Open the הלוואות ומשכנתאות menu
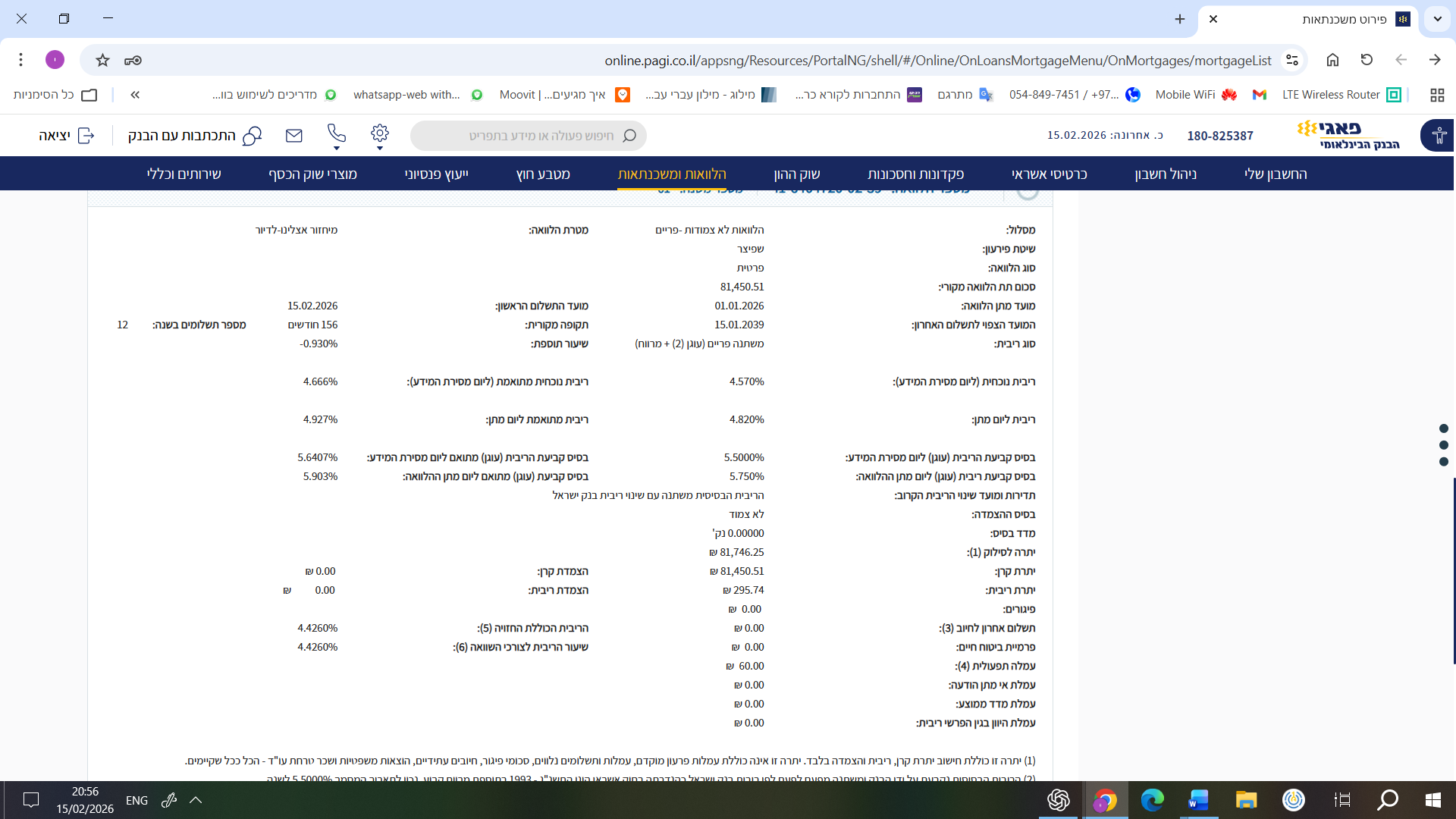 pyautogui.click(x=671, y=174)
